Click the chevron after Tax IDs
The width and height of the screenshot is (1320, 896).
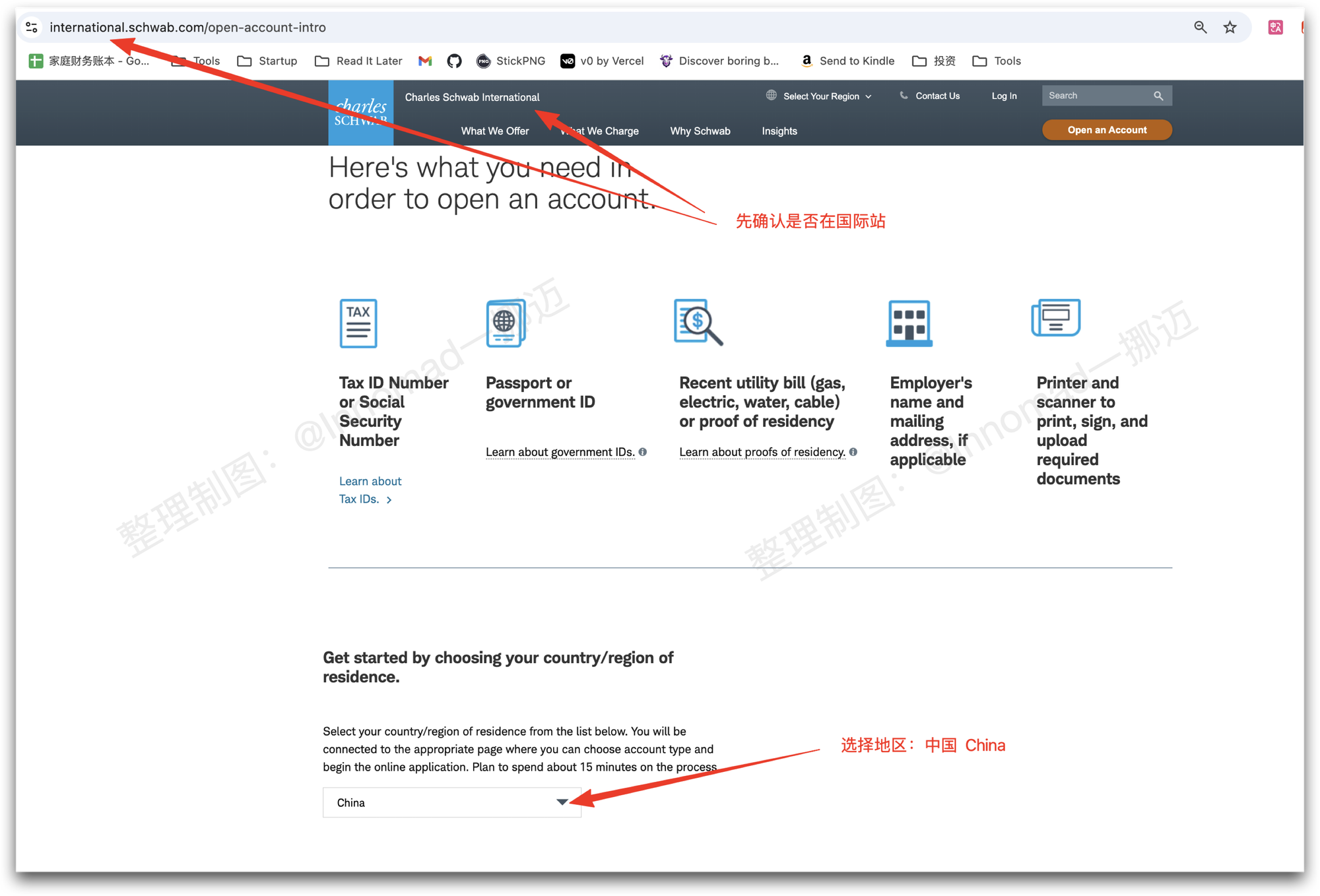pyautogui.click(x=389, y=500)
